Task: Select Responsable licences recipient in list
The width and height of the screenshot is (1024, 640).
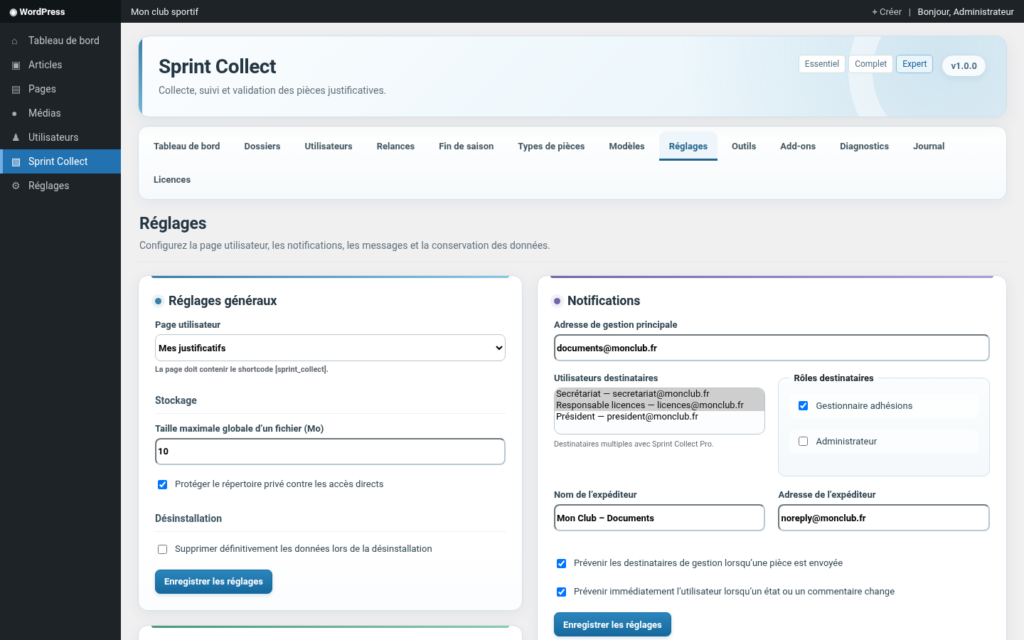Action: tap(659, 405)
